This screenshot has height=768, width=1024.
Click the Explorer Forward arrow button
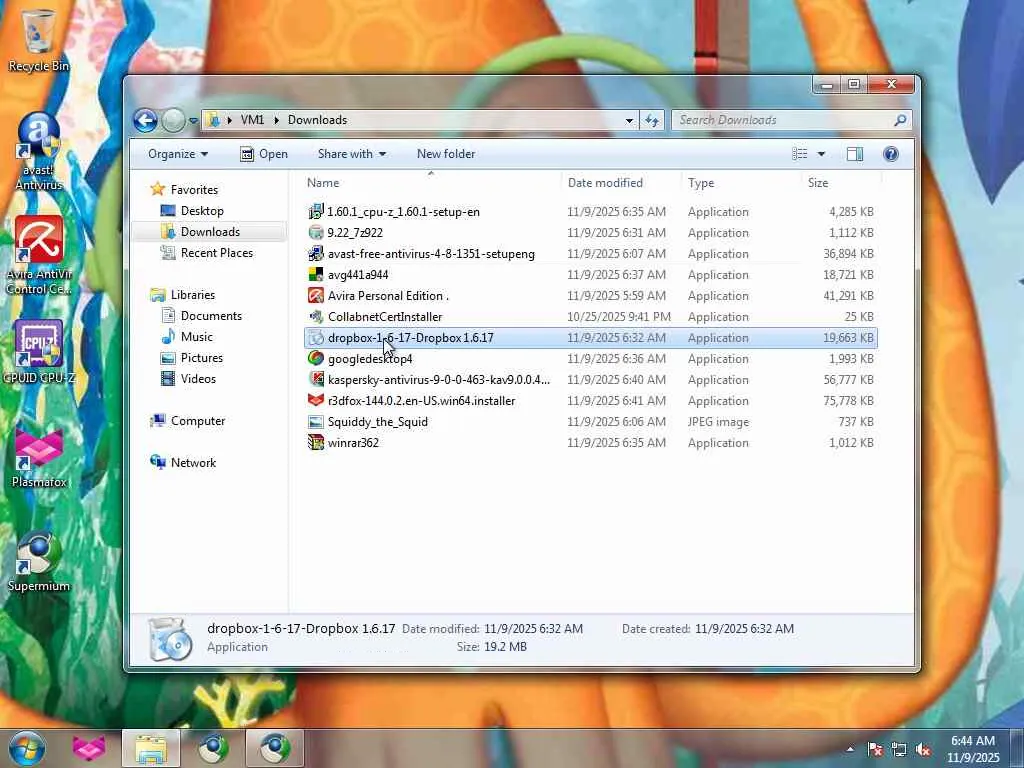[x=173, y=120]
